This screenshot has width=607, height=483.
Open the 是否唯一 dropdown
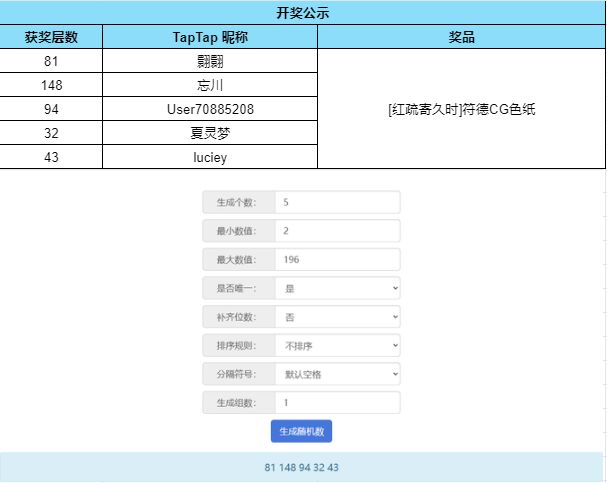point(338,288)
